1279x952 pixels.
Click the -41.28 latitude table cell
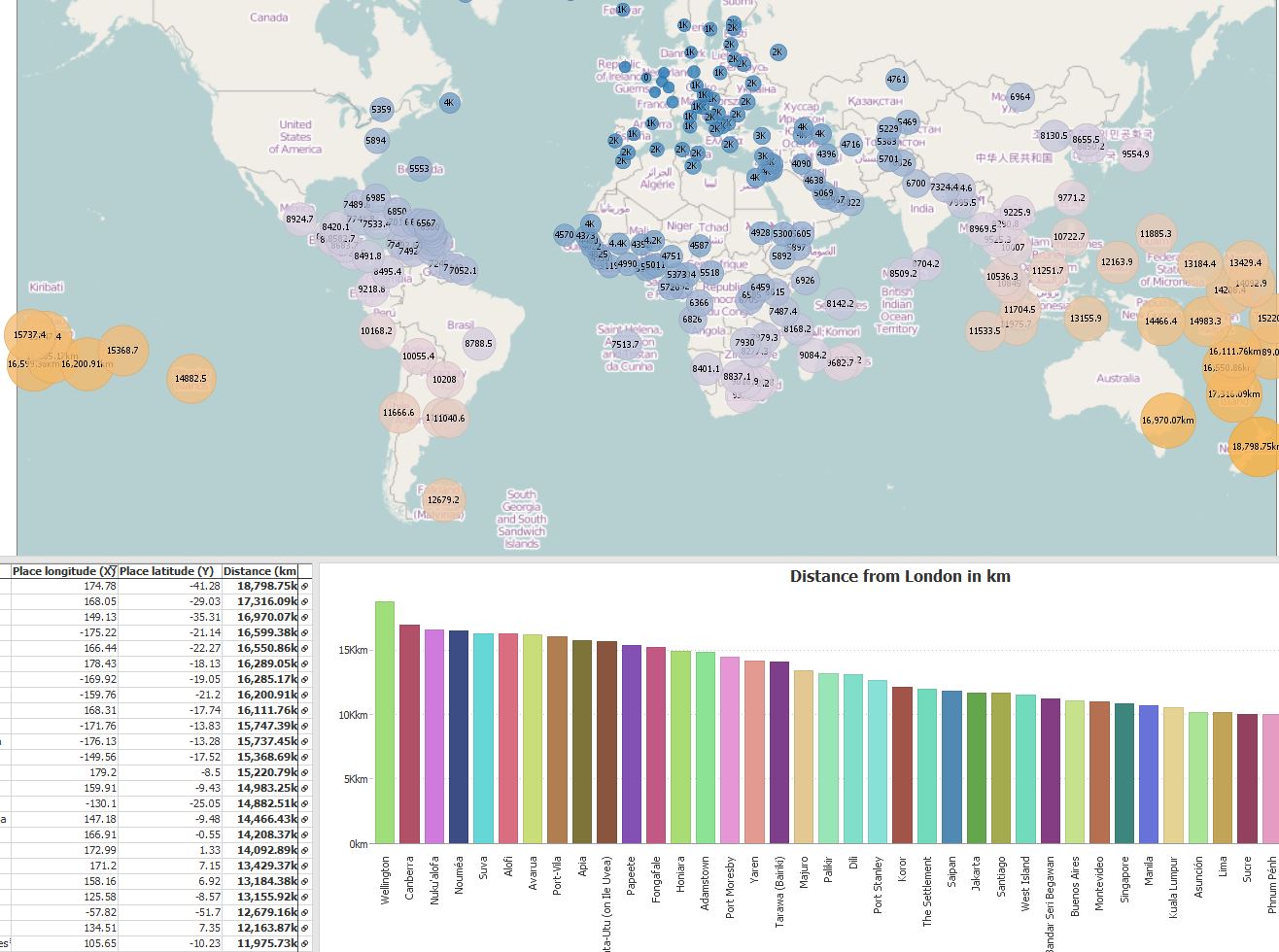pos(170,587)
